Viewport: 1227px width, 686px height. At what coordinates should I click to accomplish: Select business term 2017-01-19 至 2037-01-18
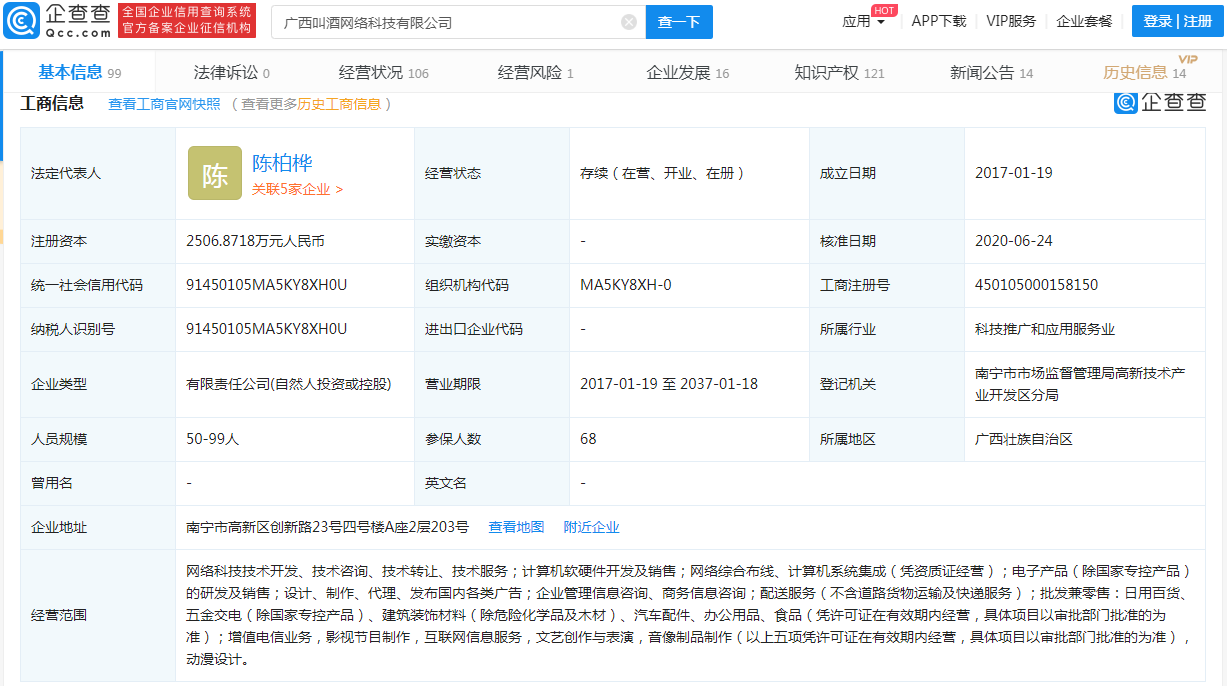669,385
